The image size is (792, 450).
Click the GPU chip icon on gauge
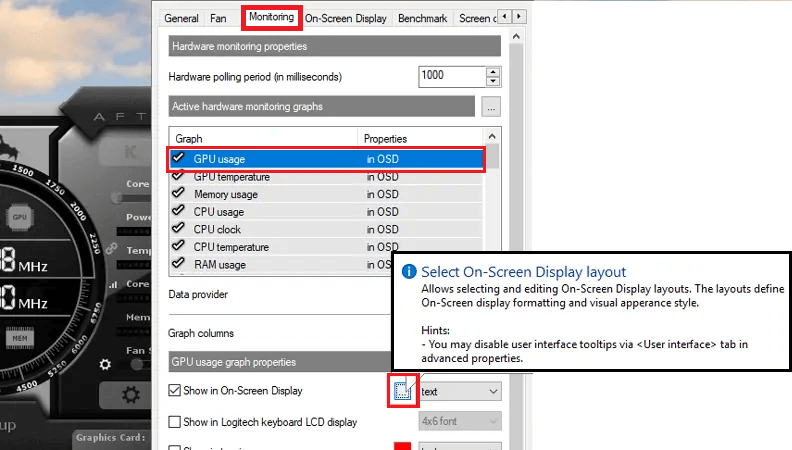[20, 217]
